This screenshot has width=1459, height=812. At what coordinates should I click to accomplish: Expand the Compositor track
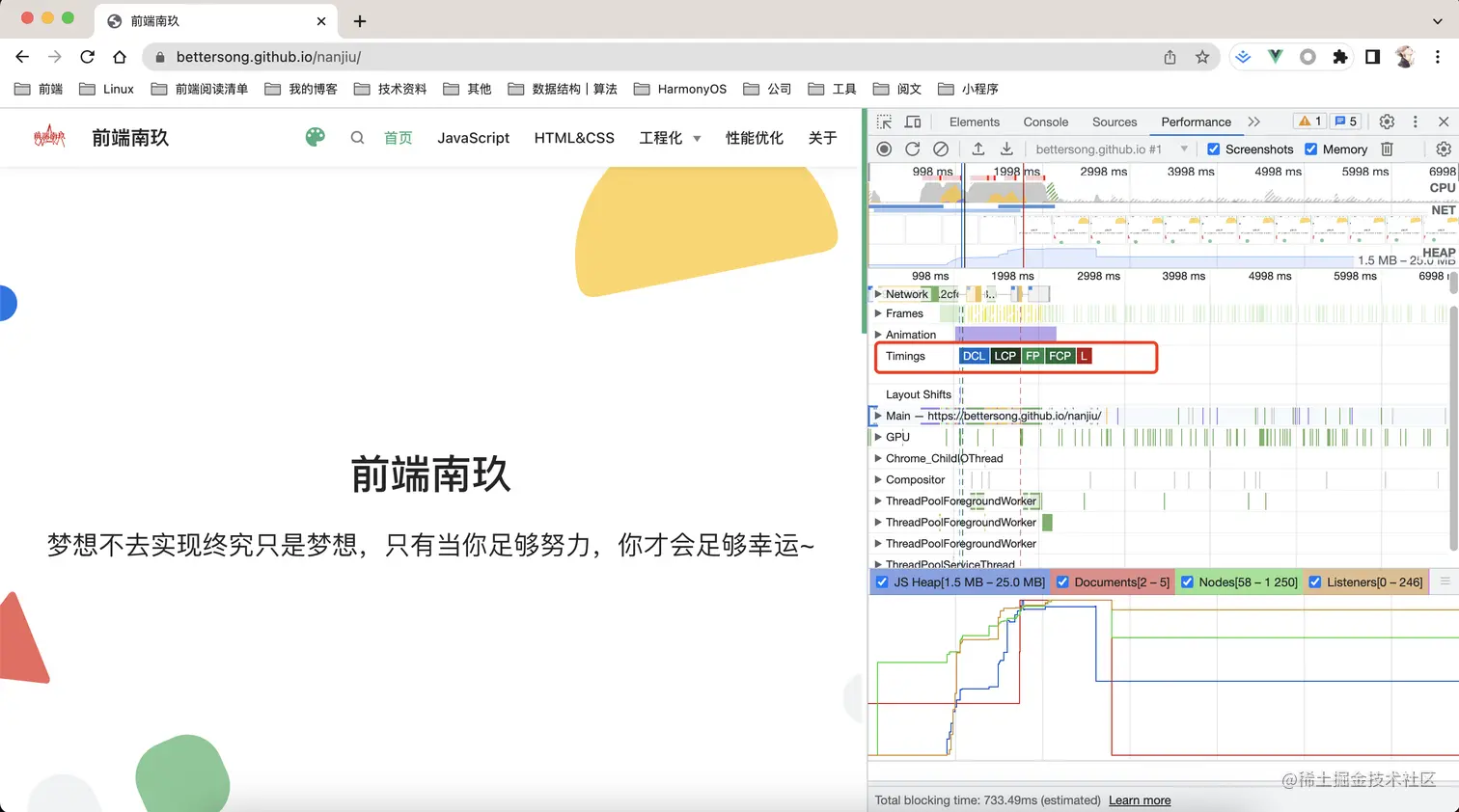click(x=878, y=479)
